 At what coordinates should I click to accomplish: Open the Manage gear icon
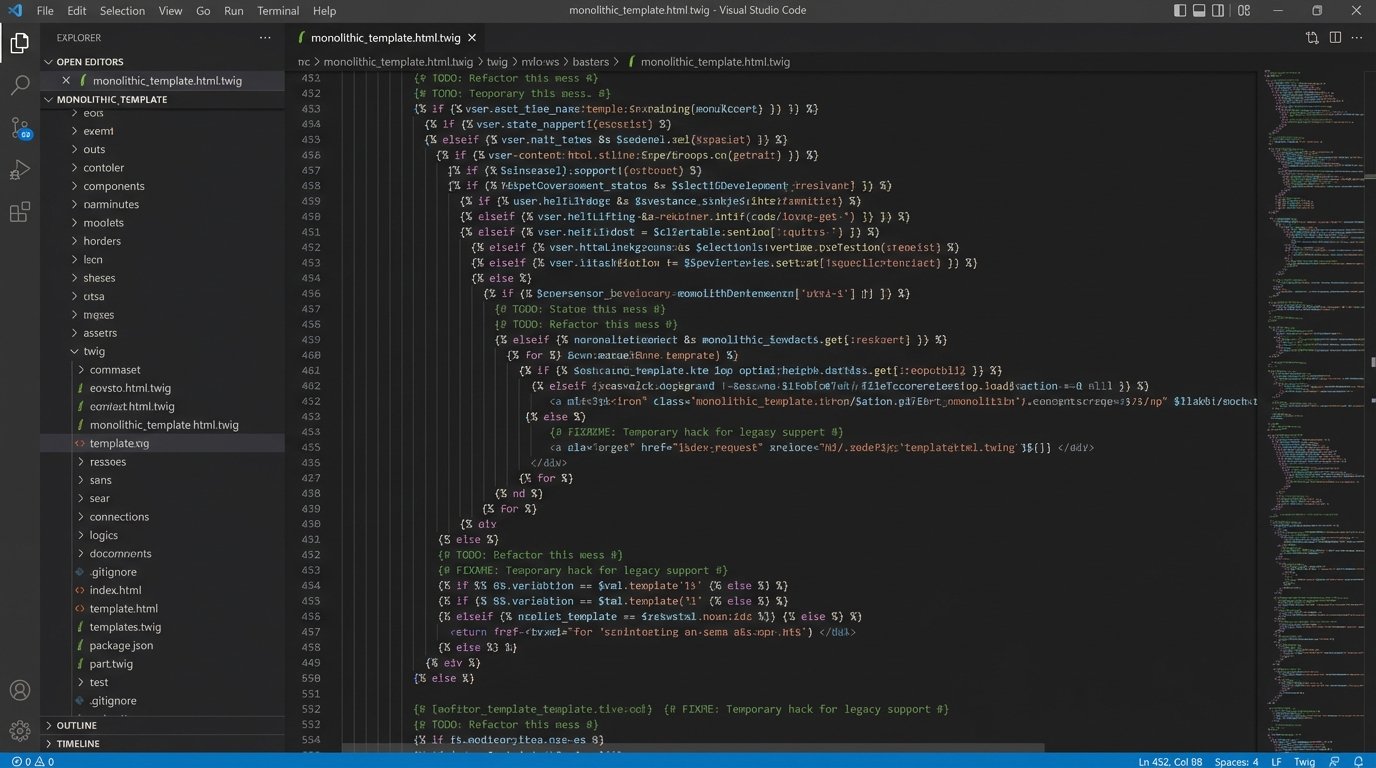(19, 731)
